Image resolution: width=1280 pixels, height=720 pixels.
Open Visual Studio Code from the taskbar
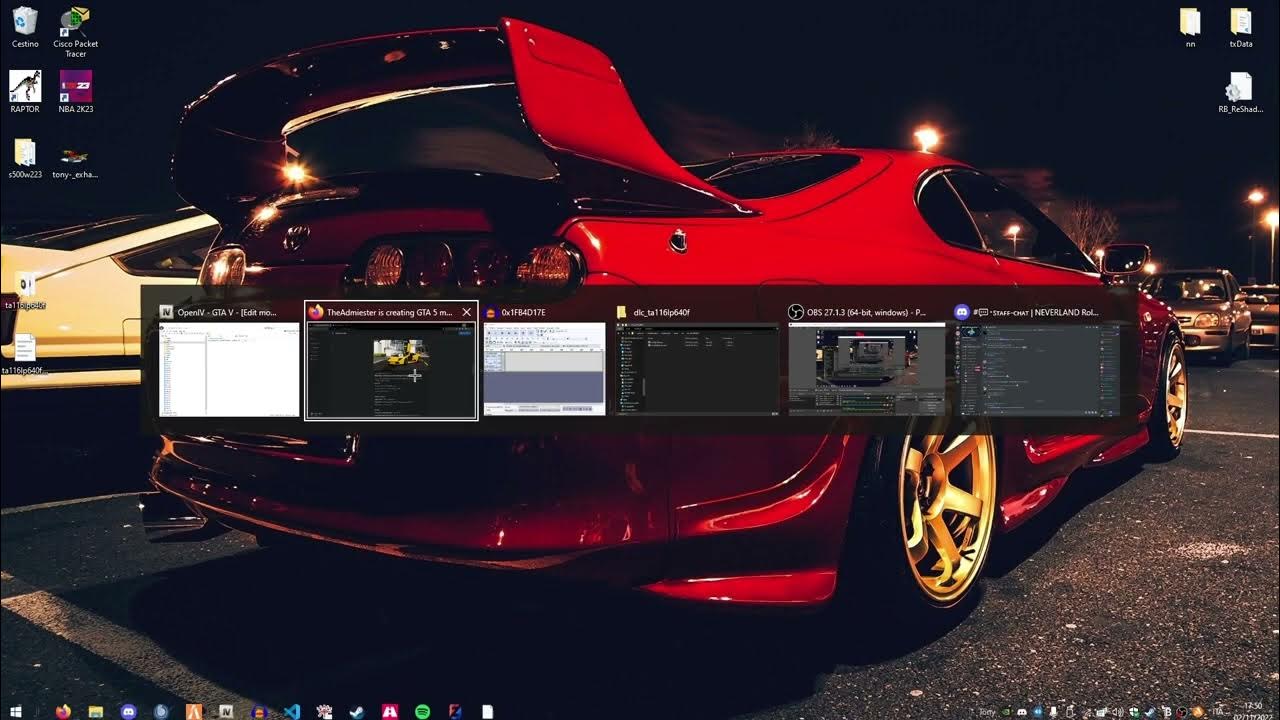292,711
